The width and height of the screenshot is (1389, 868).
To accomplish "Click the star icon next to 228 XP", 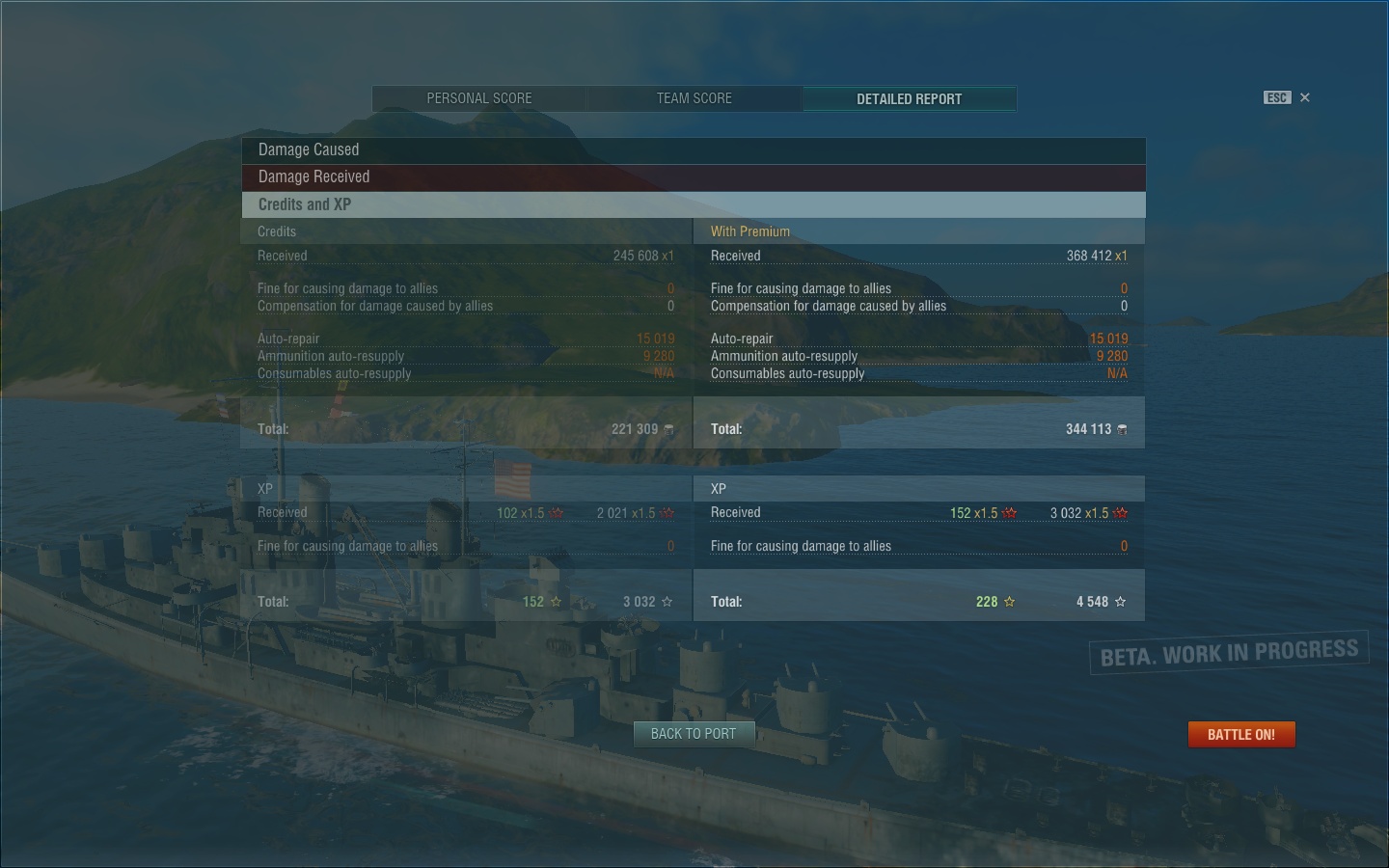I will [1009, 602].
